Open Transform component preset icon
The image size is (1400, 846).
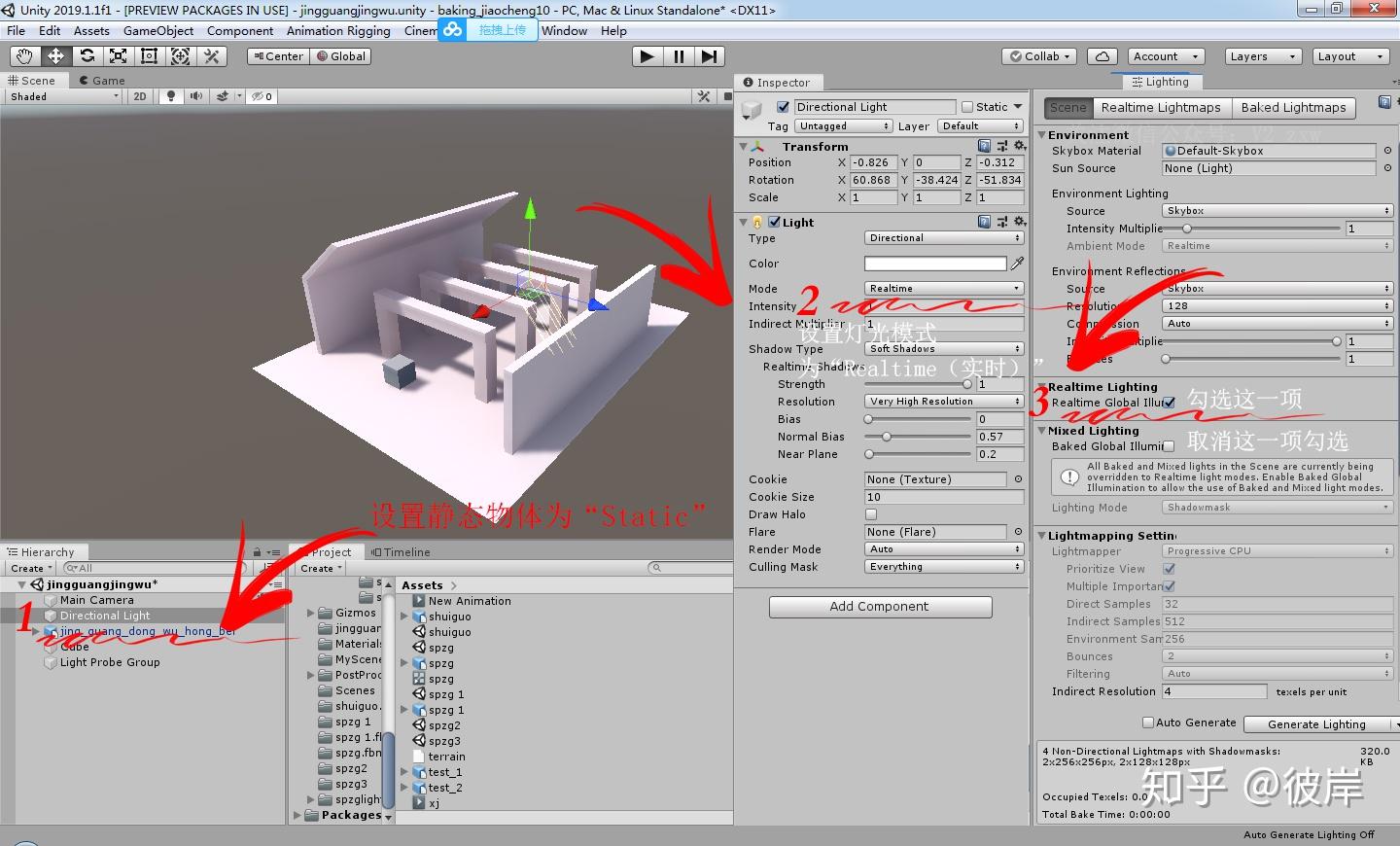pyautogui.click(x=1002, y=146)
